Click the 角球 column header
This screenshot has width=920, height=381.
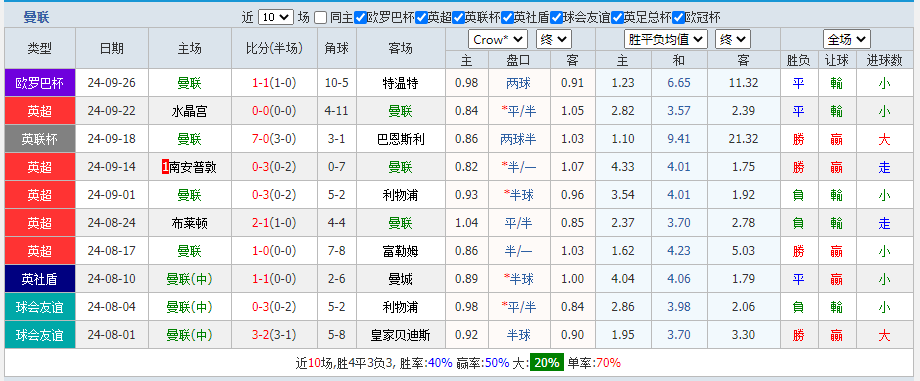pyautogui.click(x=337, y=48)
